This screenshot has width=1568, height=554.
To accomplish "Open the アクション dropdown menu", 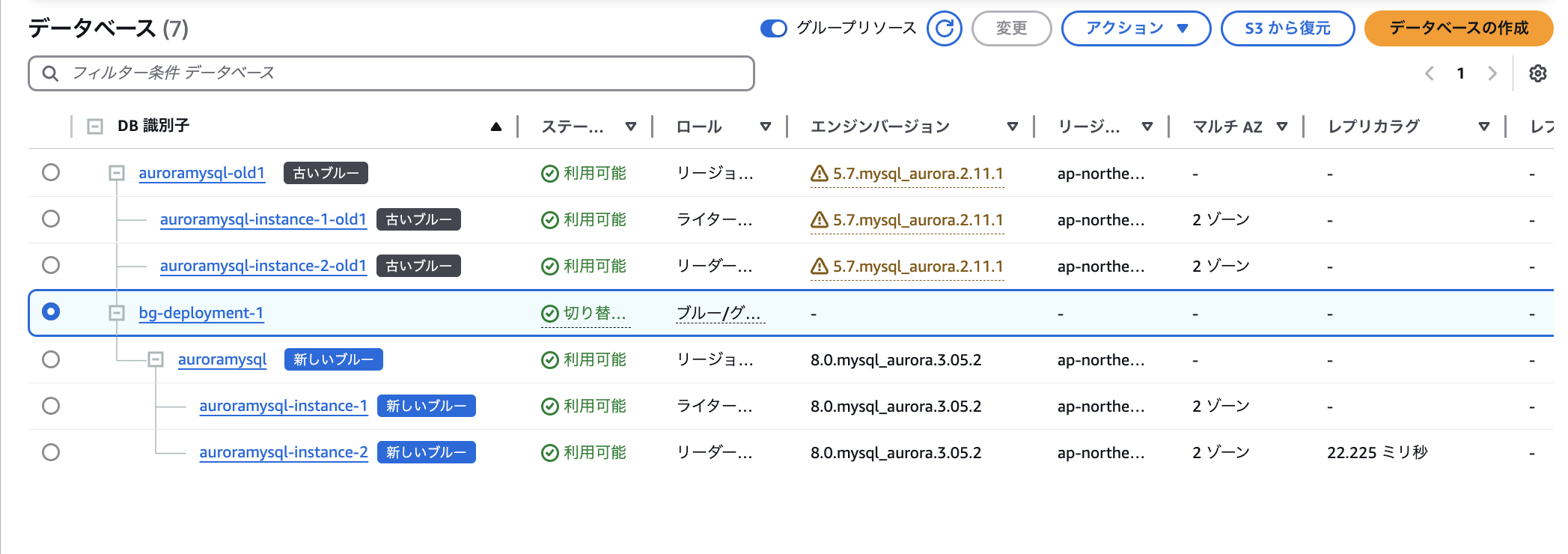I will (x=1135, y=28).
